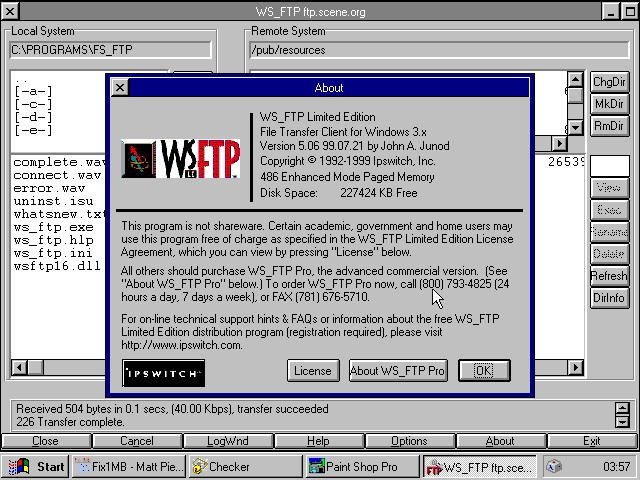Click the Ipswitch logo in About dialog

coord(163,372)
